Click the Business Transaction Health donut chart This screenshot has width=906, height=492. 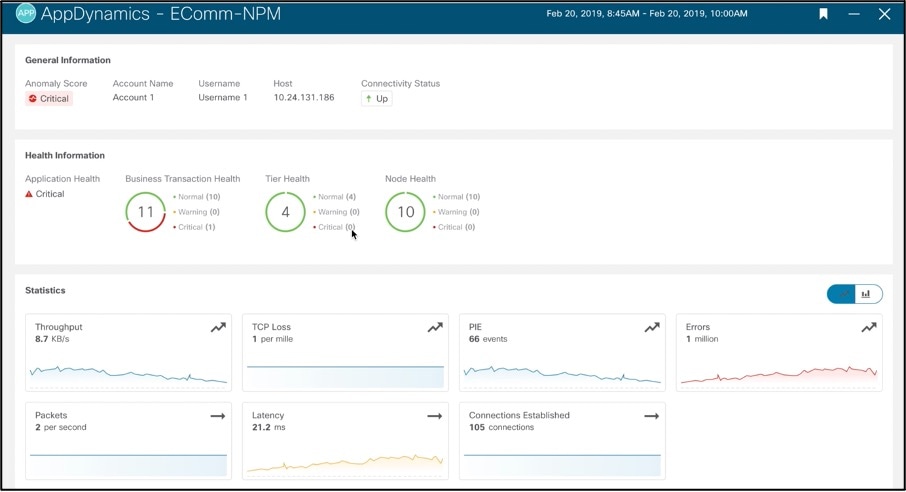click(x=146, y=212)
